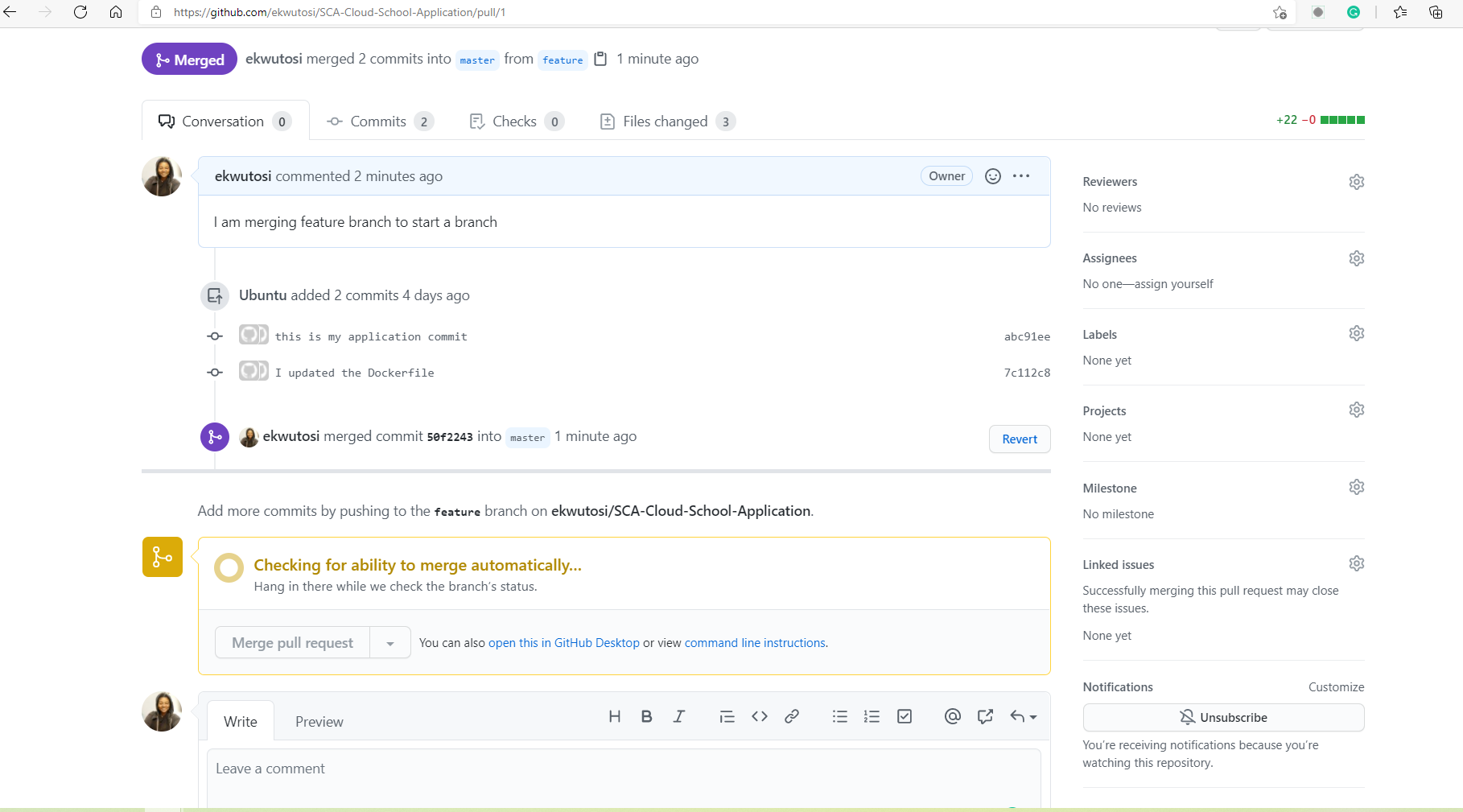Add a link in comment
Screen dimensions: 1463x812
coord(792,716)
